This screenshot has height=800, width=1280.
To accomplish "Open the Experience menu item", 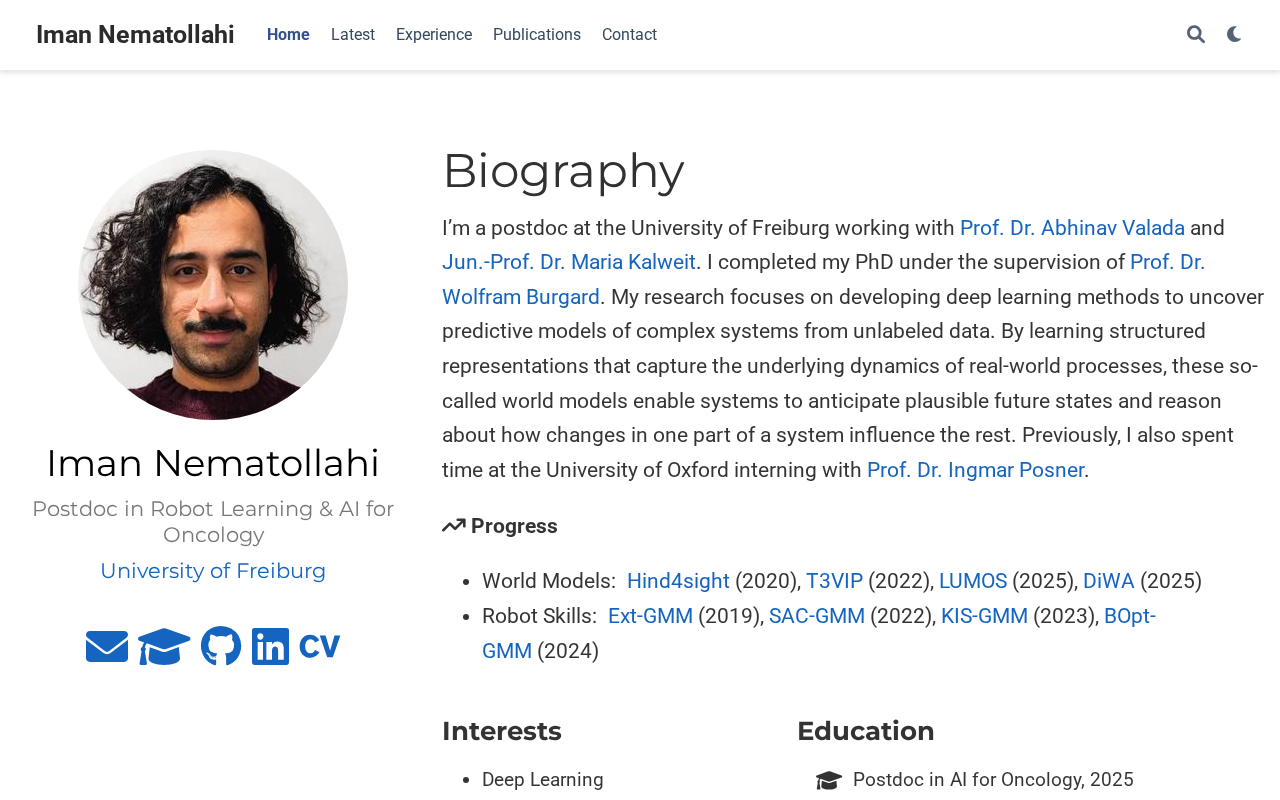I will point(434,35).
